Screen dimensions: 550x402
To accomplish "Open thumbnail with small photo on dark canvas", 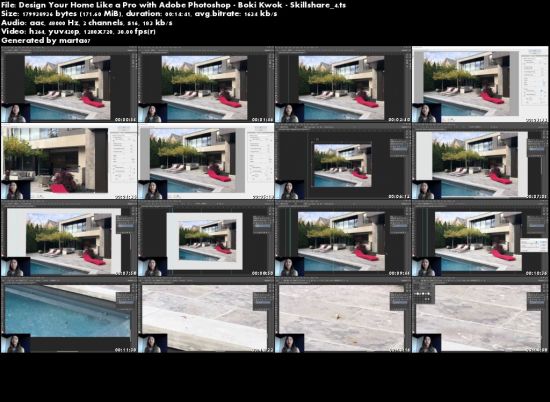I will coord(343,161).
